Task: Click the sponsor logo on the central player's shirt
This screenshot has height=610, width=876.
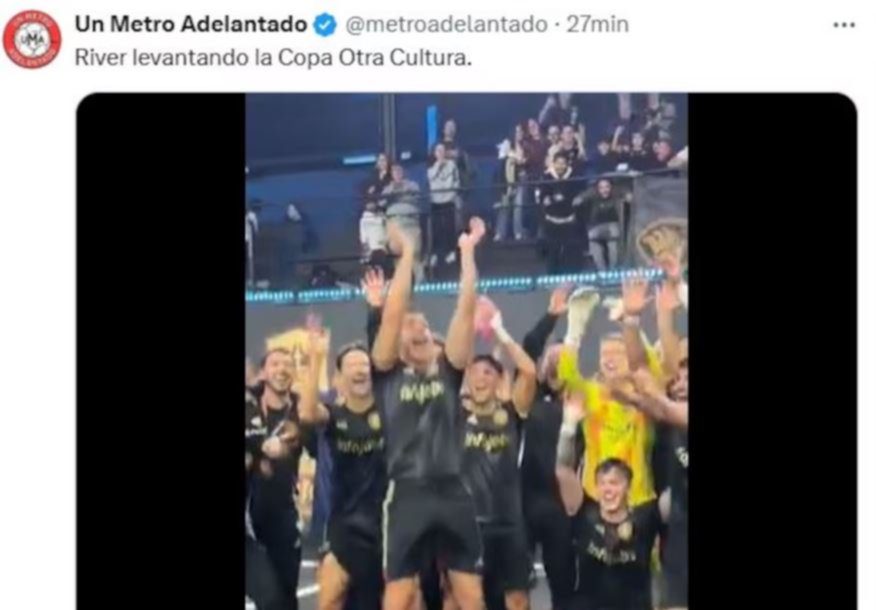Action: coord(422,392)
